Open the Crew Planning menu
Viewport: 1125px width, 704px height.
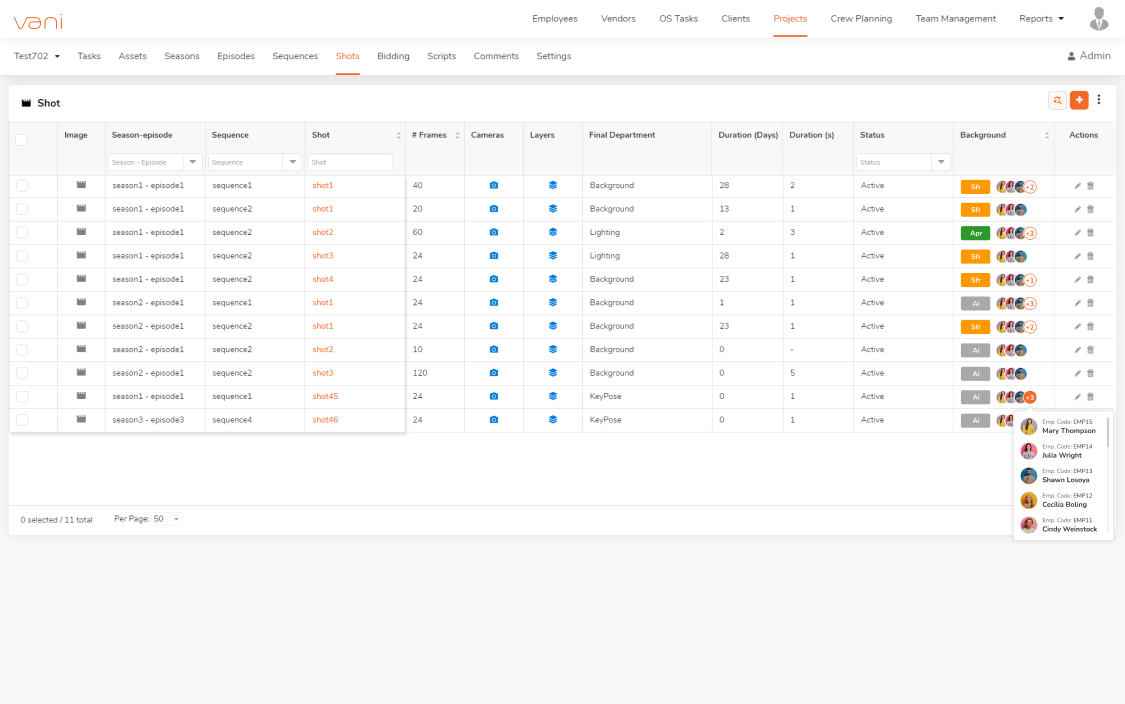(861, 18)
